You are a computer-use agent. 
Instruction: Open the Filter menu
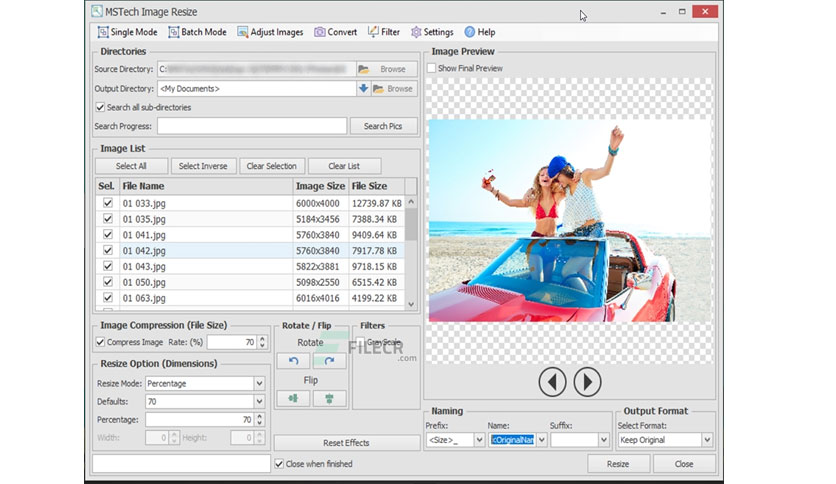pos(384,32)
